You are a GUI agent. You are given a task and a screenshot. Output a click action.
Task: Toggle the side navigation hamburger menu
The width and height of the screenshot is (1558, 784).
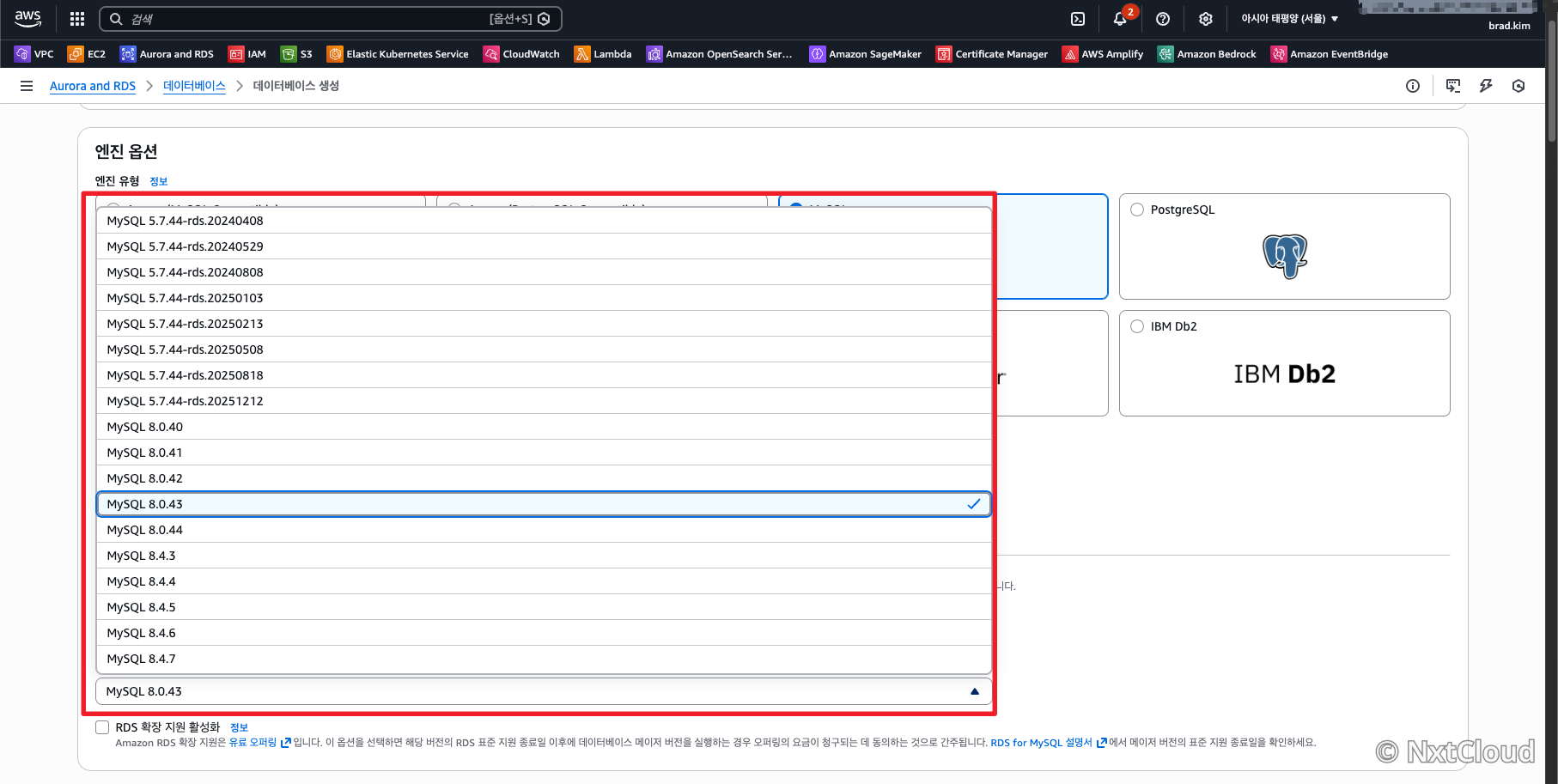[27, 86]
